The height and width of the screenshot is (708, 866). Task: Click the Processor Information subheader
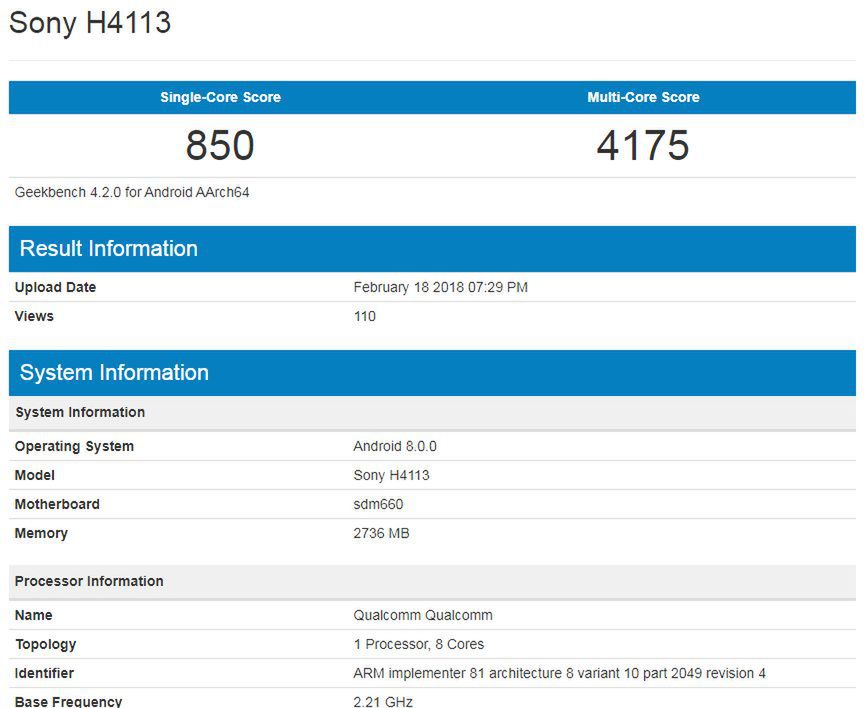coord(432,582)
